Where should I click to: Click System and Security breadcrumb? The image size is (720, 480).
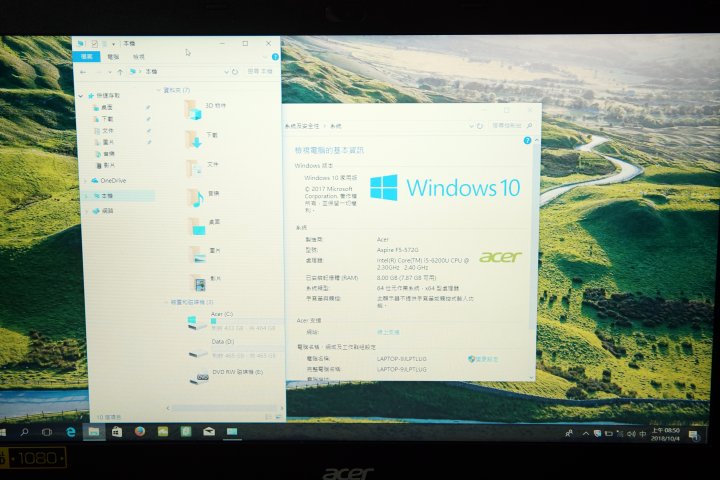click(x=302, y=126)
